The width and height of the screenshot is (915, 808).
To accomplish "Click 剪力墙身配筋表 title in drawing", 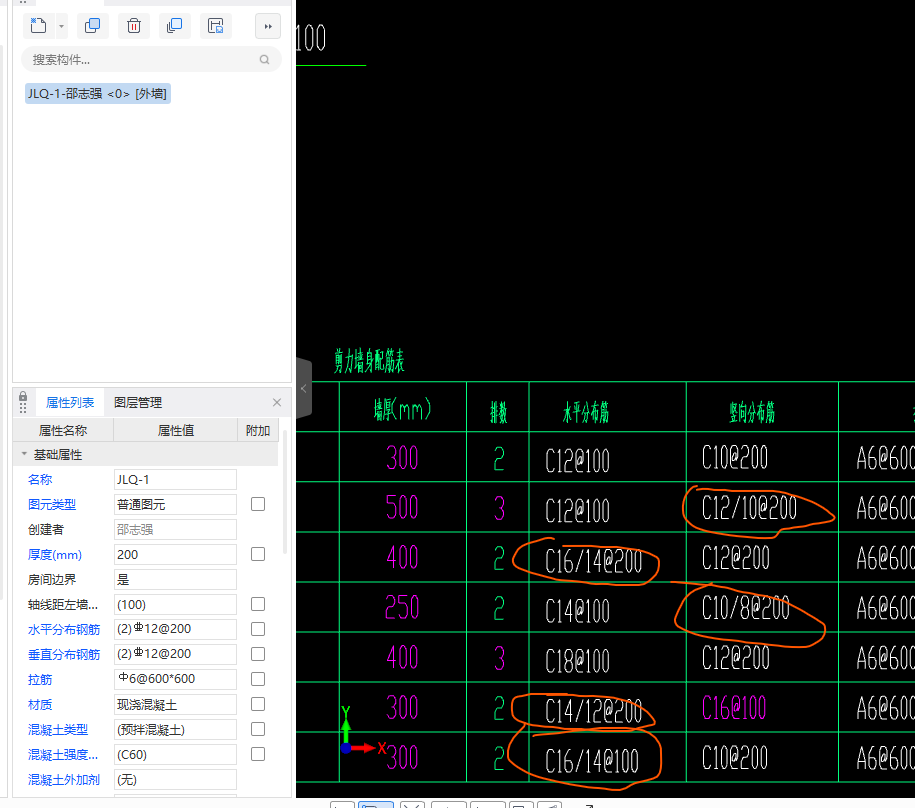I will point(369,361).
